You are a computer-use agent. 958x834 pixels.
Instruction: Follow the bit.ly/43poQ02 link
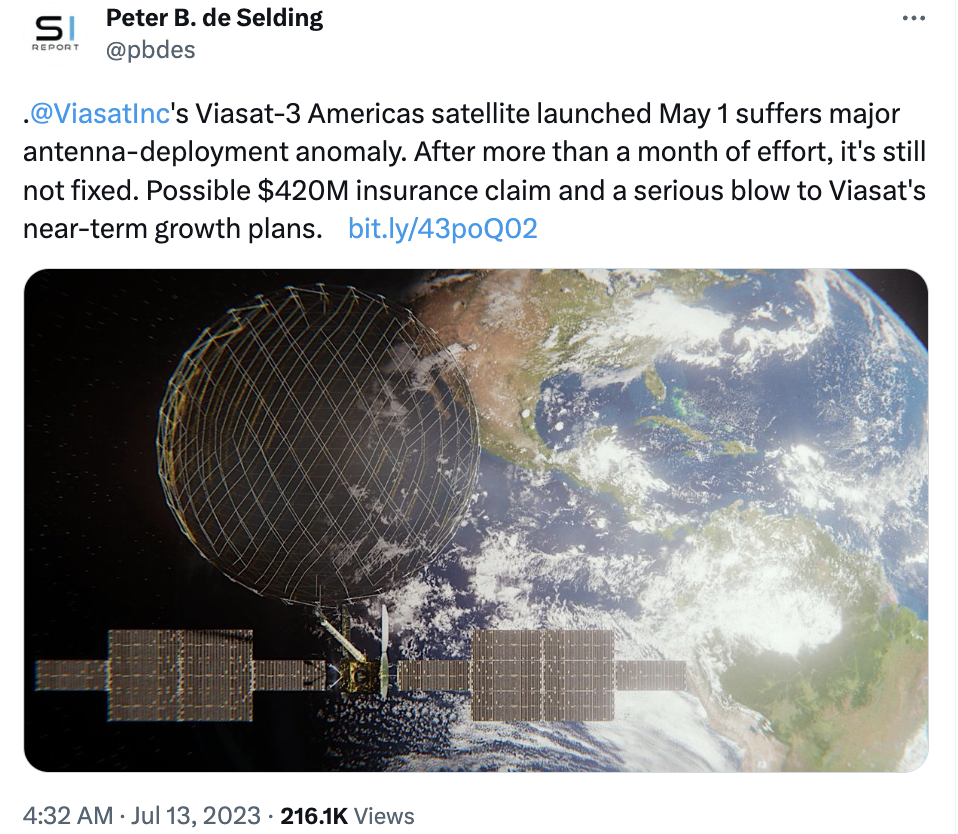pyautogui.click(x=442, y=229)
